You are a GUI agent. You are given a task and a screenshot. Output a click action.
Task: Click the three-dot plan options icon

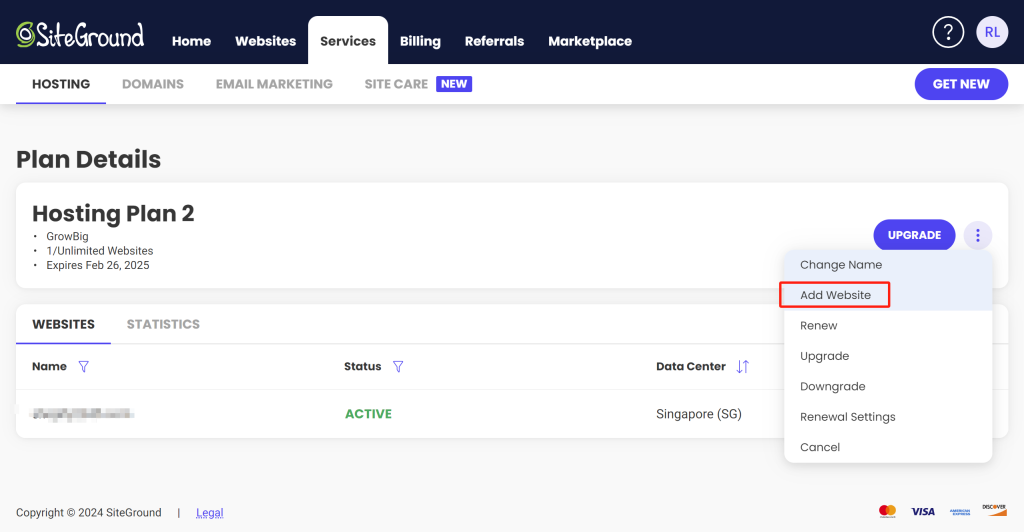(x=977, y=235)
